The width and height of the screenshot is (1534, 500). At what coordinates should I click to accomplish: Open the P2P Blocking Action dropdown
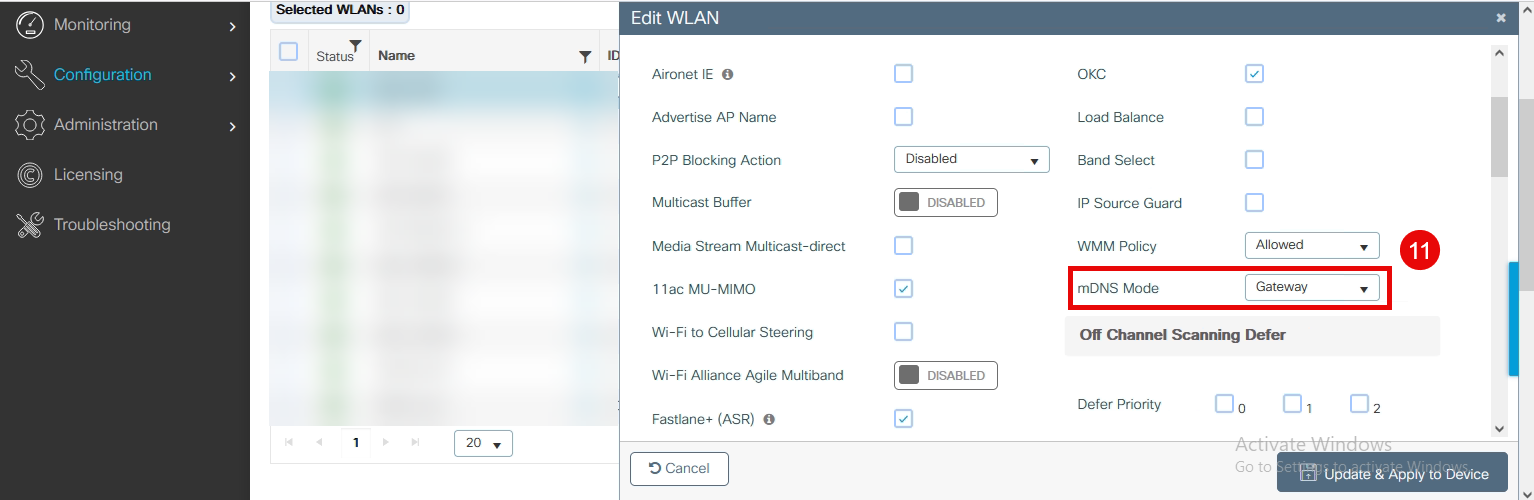point(970,159)
